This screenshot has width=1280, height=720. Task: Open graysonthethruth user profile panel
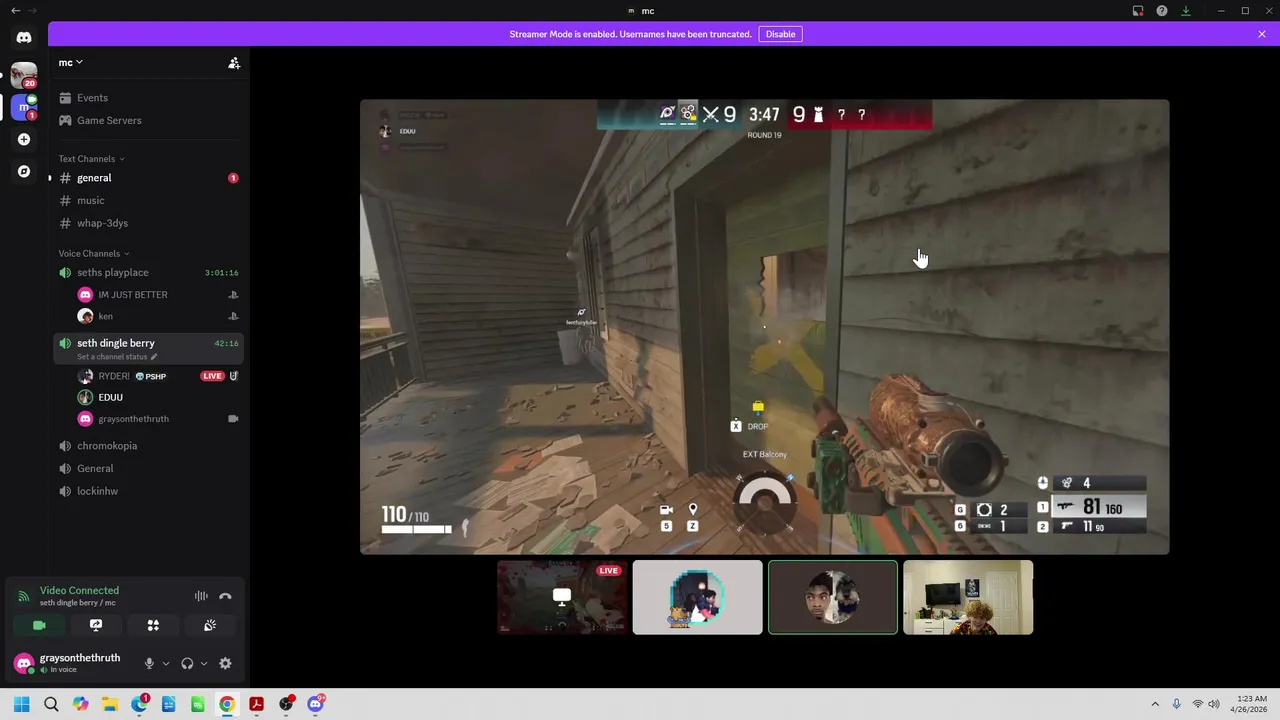tap(70, 662)
